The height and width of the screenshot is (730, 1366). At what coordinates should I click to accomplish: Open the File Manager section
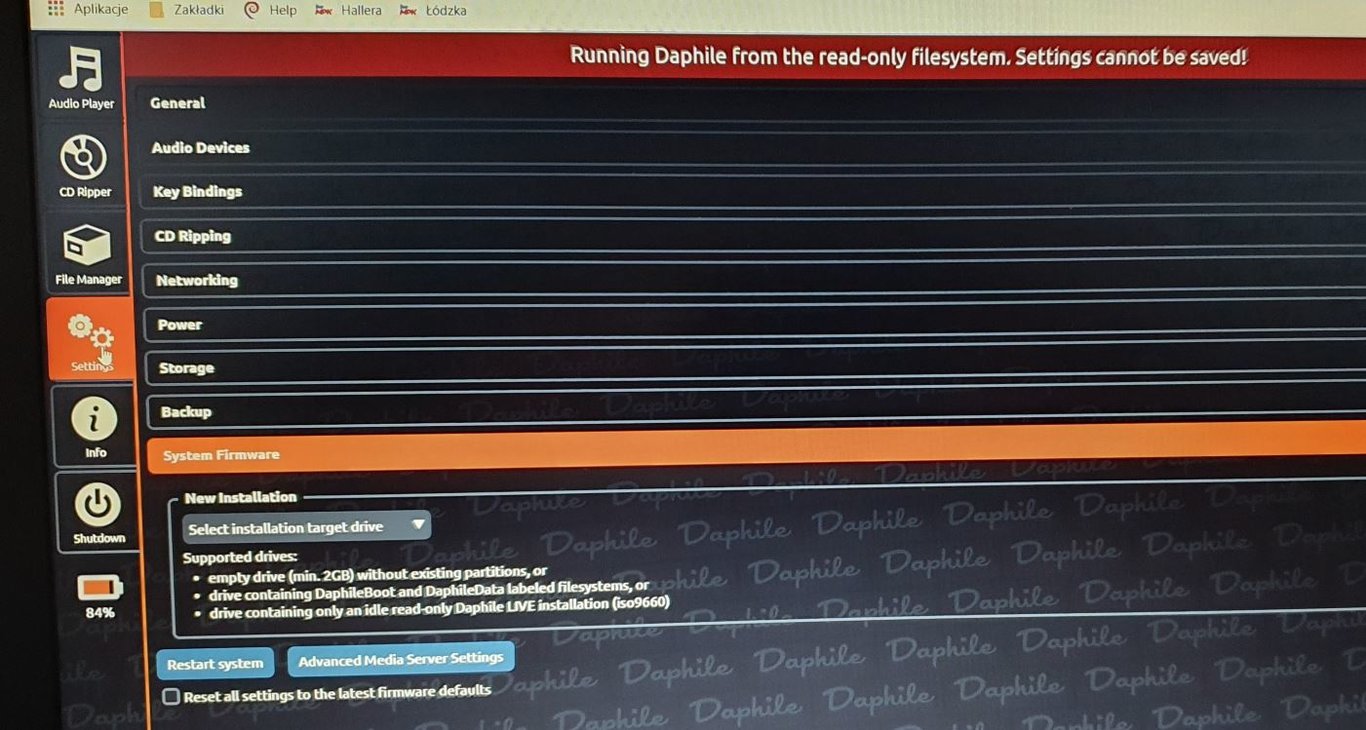[87, 254]
